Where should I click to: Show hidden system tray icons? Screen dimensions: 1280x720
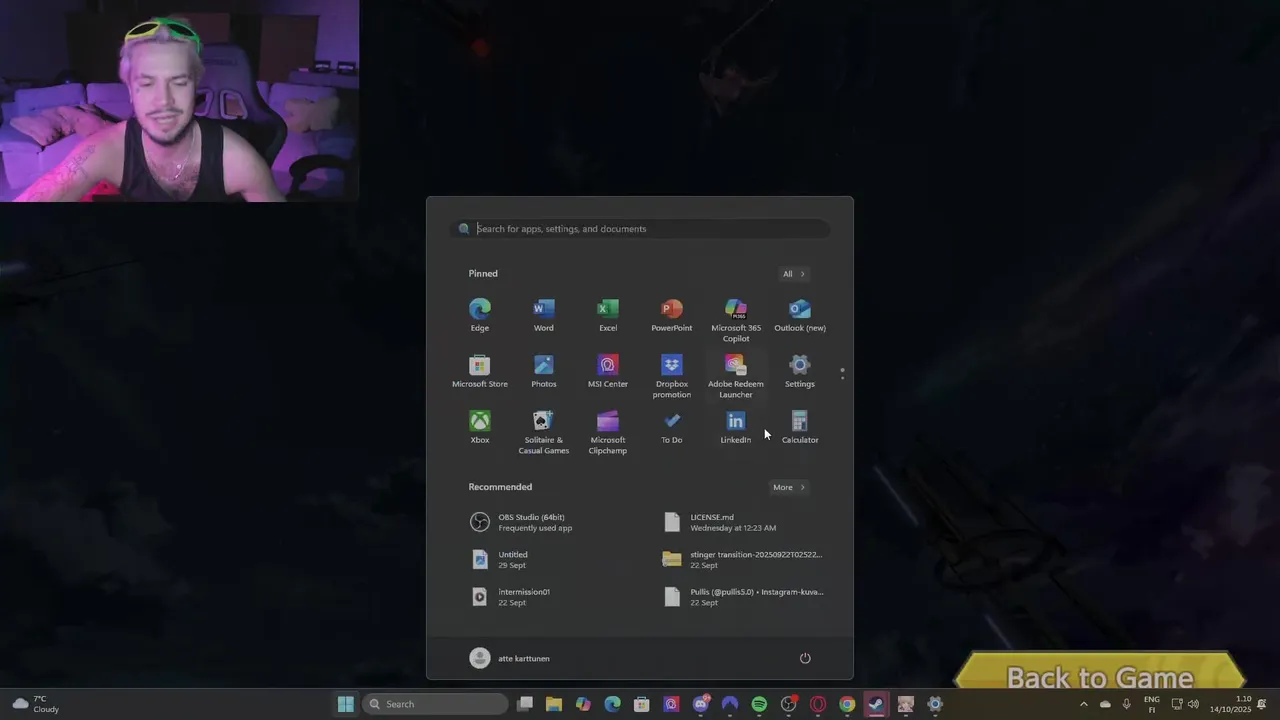(1083, 704)
